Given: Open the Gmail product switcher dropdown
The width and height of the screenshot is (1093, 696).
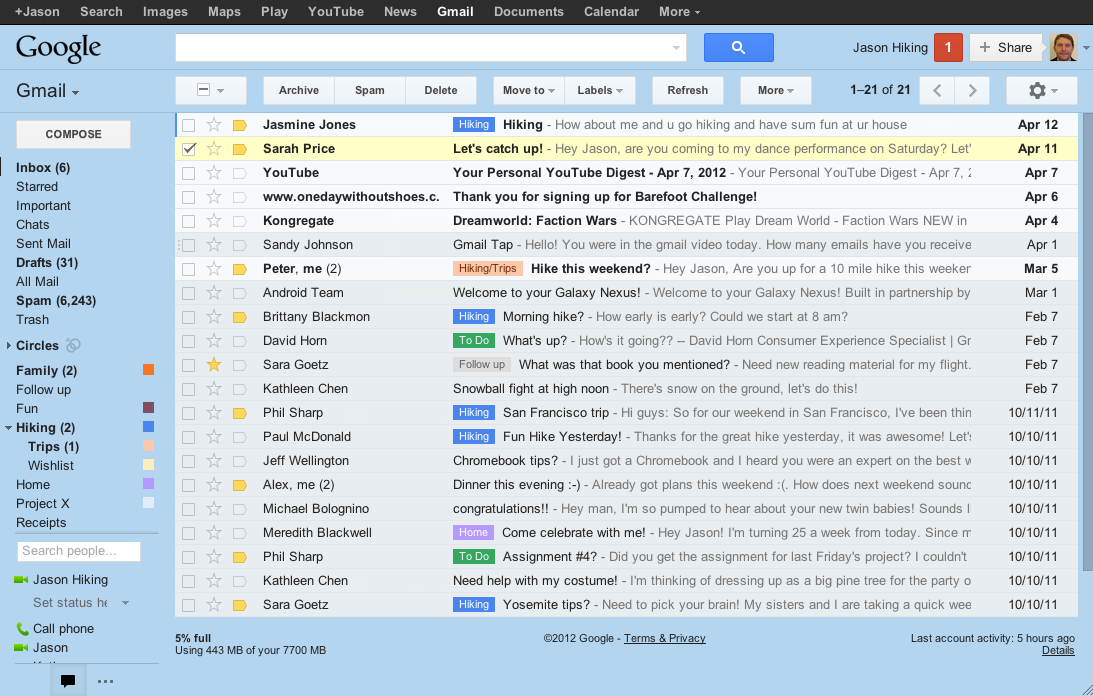Looking at the screenshot, I should pyautogui.click(x=47, y=91).
